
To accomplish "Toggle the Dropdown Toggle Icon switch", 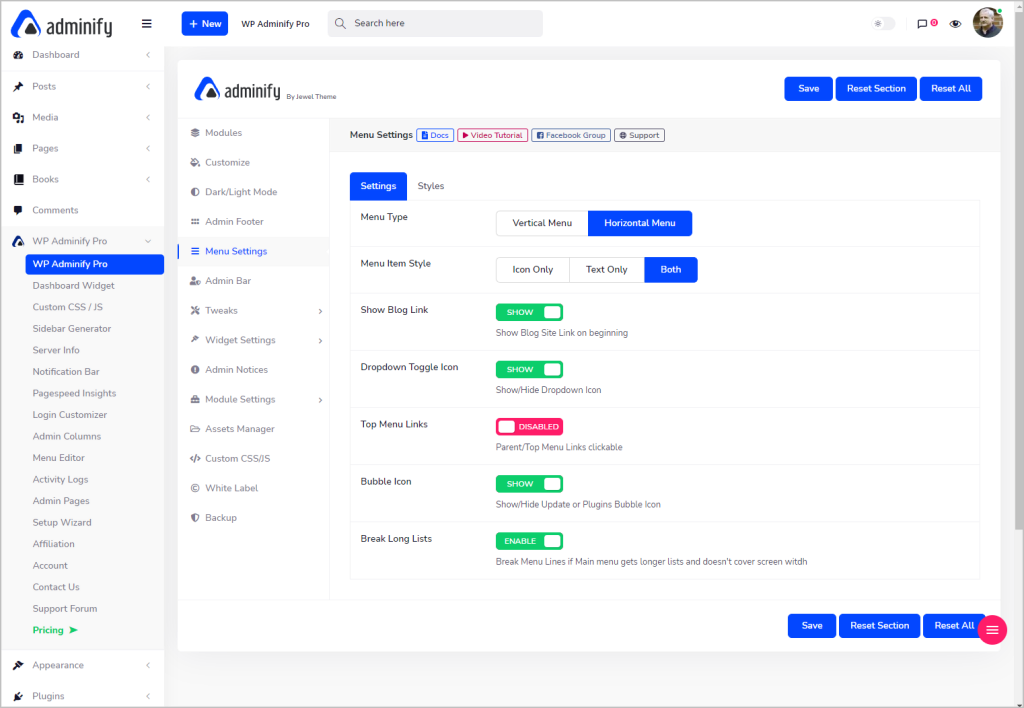I will [x=529, y=370].
